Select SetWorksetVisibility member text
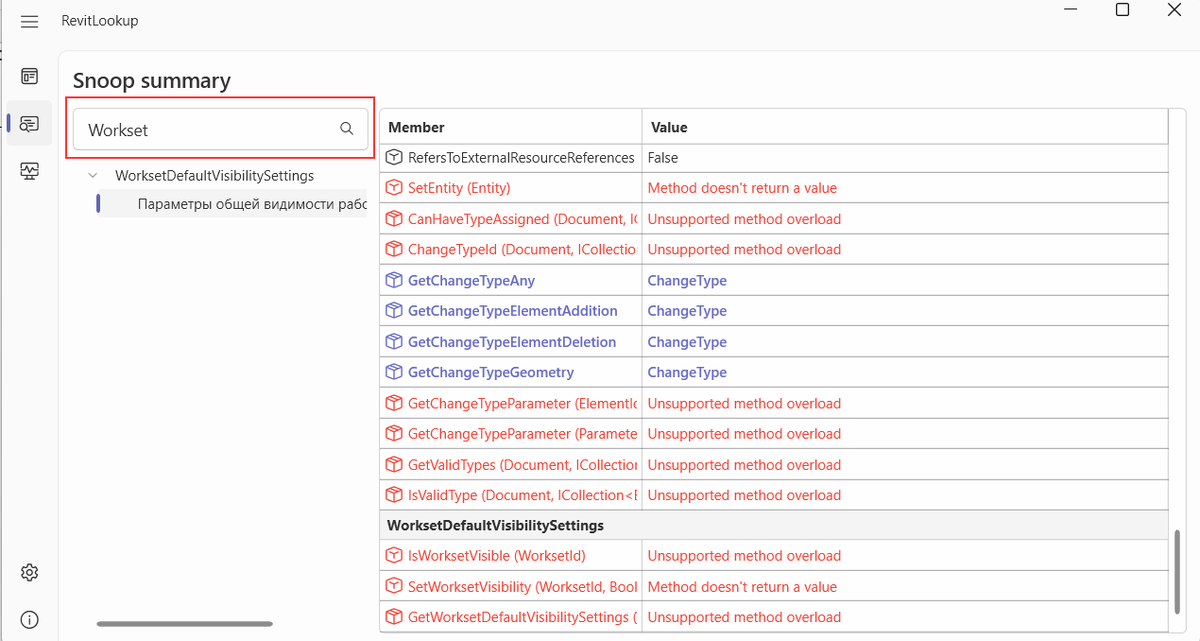This screenshot has height=641, width=1200. coord(523,586)
